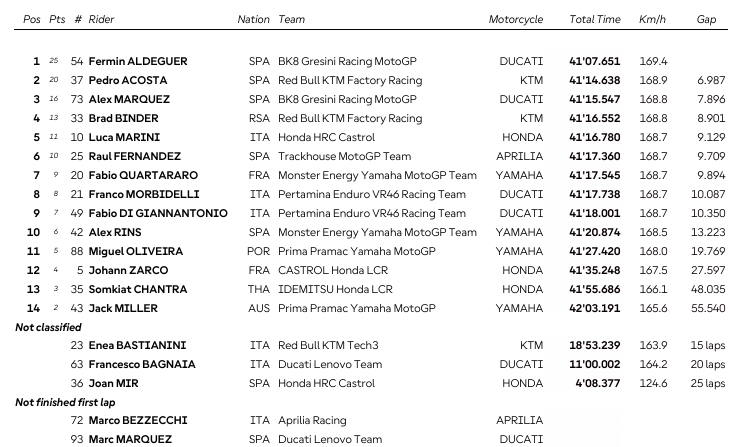Click the Rider column header
This screenshot has height=447, width=737.
101,19
